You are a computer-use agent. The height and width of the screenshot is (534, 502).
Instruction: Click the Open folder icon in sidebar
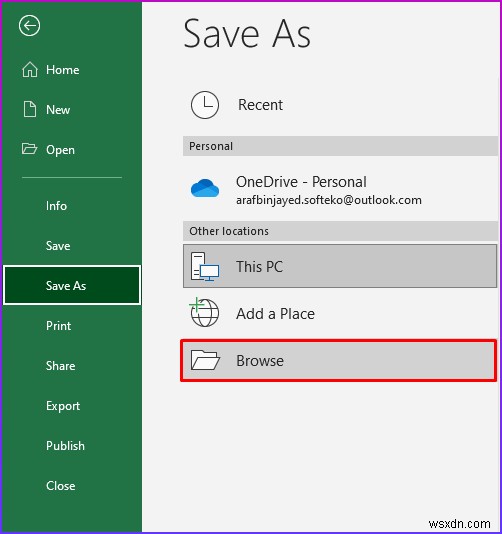[x=29, y=149]
